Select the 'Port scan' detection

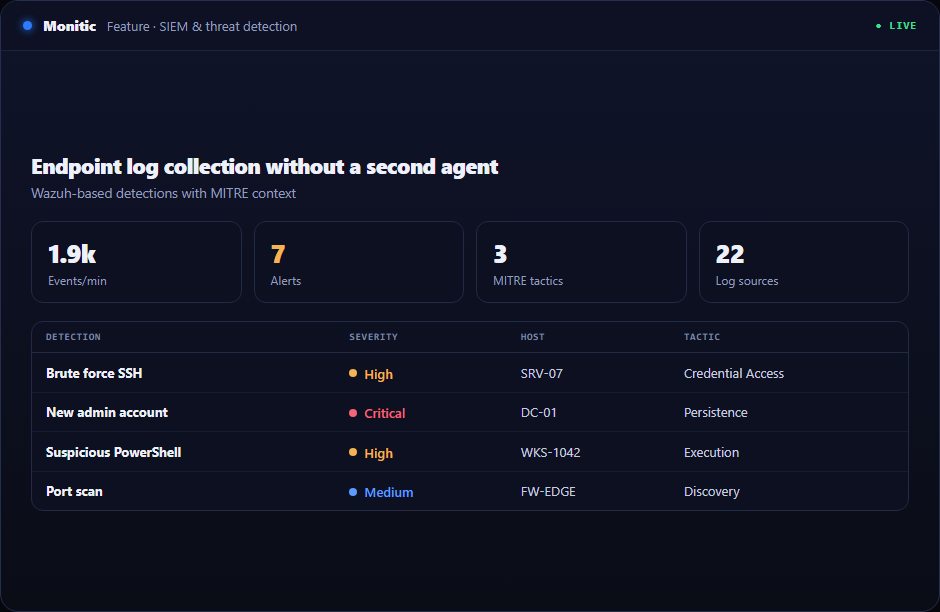tap(74, 492)
